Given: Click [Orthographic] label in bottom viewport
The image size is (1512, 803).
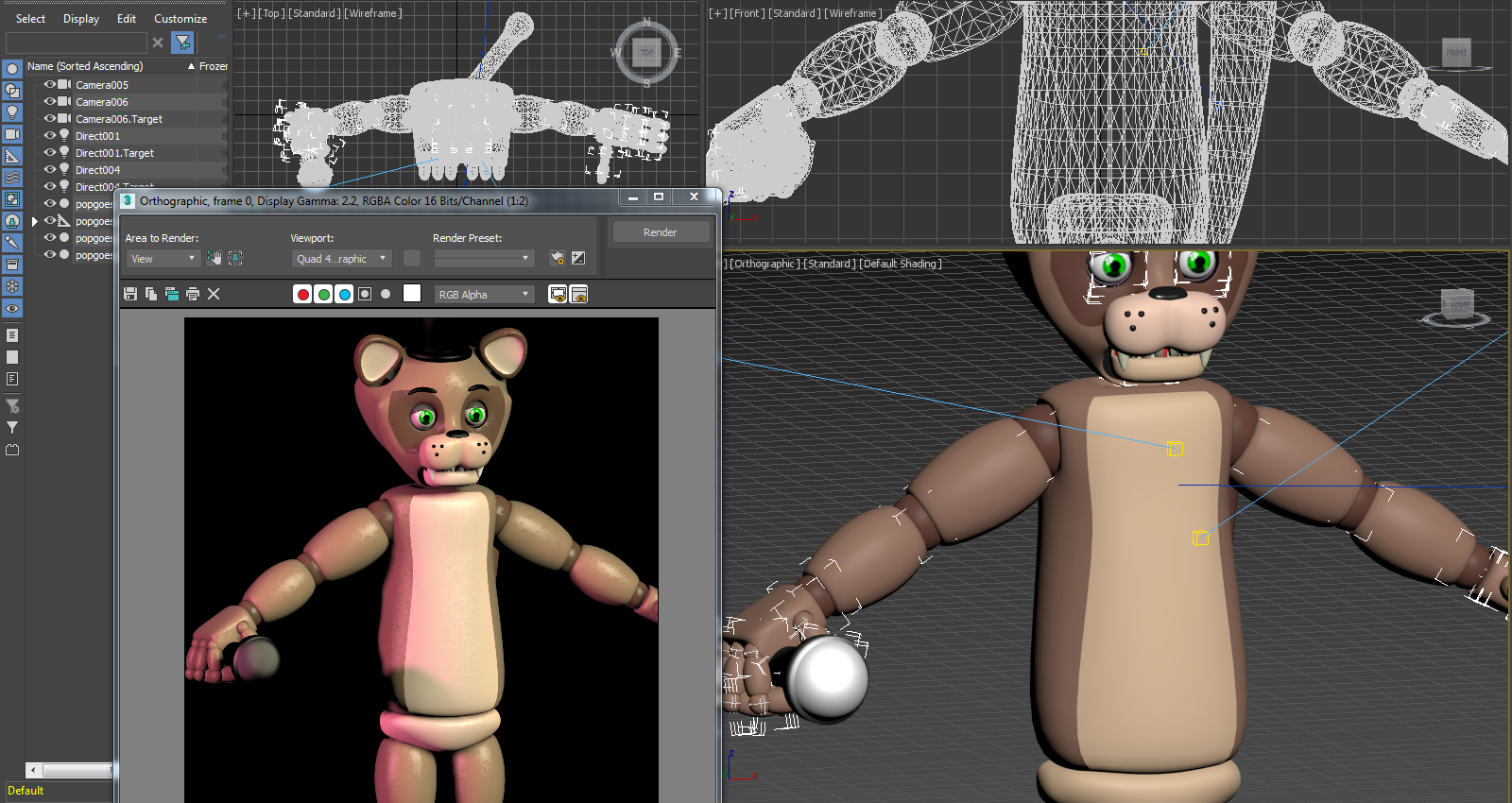Looking at the screenshot, I should [765, 264].
